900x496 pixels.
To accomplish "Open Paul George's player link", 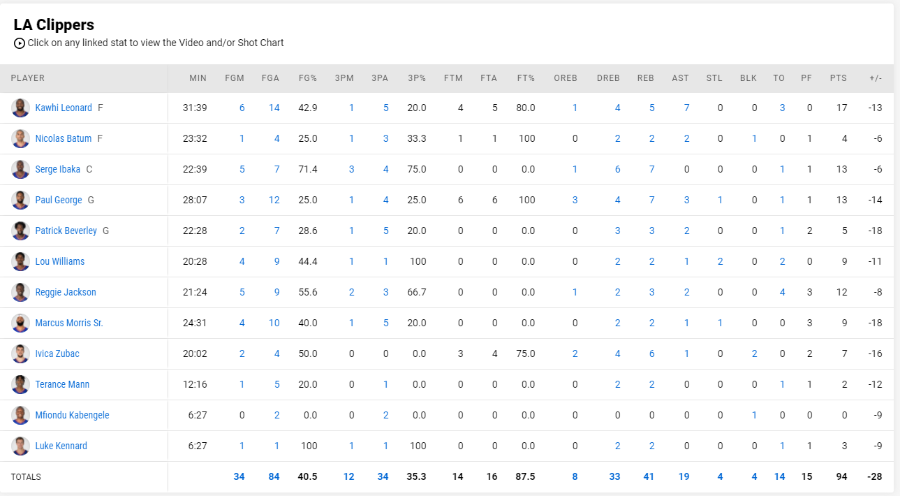I will (x=59, y=200).
